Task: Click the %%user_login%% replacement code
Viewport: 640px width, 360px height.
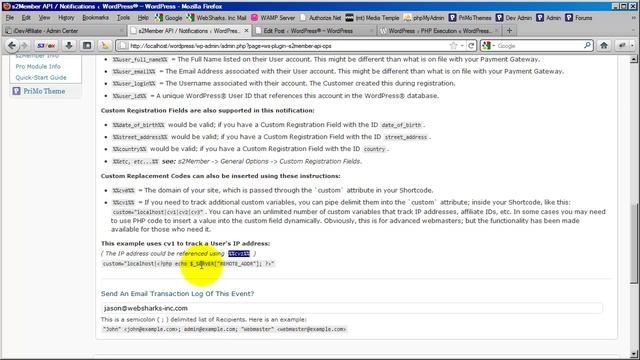Action: [134, 84]
